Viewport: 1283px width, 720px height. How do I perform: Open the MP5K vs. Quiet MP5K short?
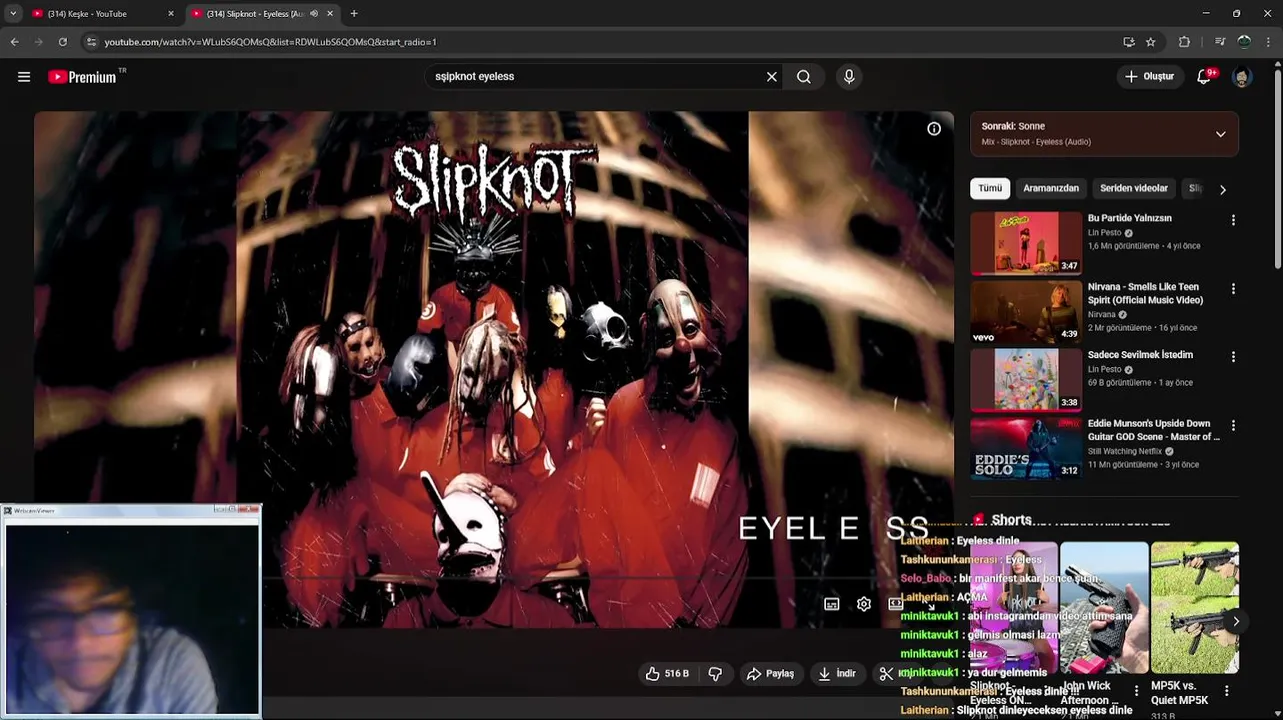click(x=1195, y=608)
